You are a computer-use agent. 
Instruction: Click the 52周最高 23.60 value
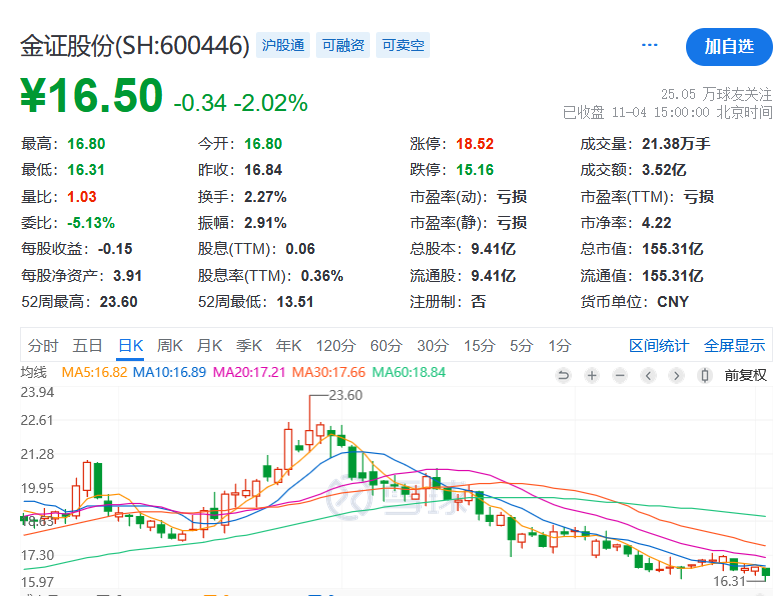pos(119,302)
